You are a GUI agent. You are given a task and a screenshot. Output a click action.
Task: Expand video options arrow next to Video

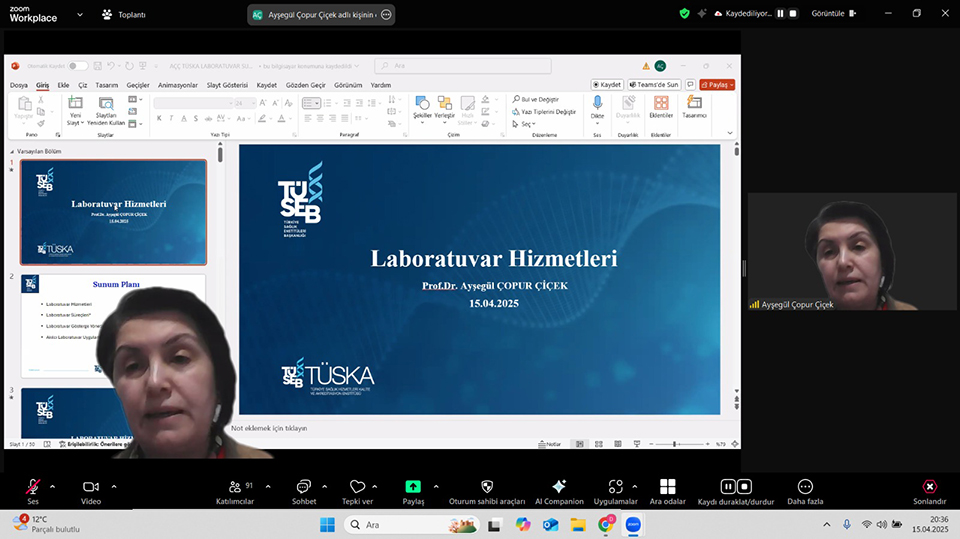(114, 486)
